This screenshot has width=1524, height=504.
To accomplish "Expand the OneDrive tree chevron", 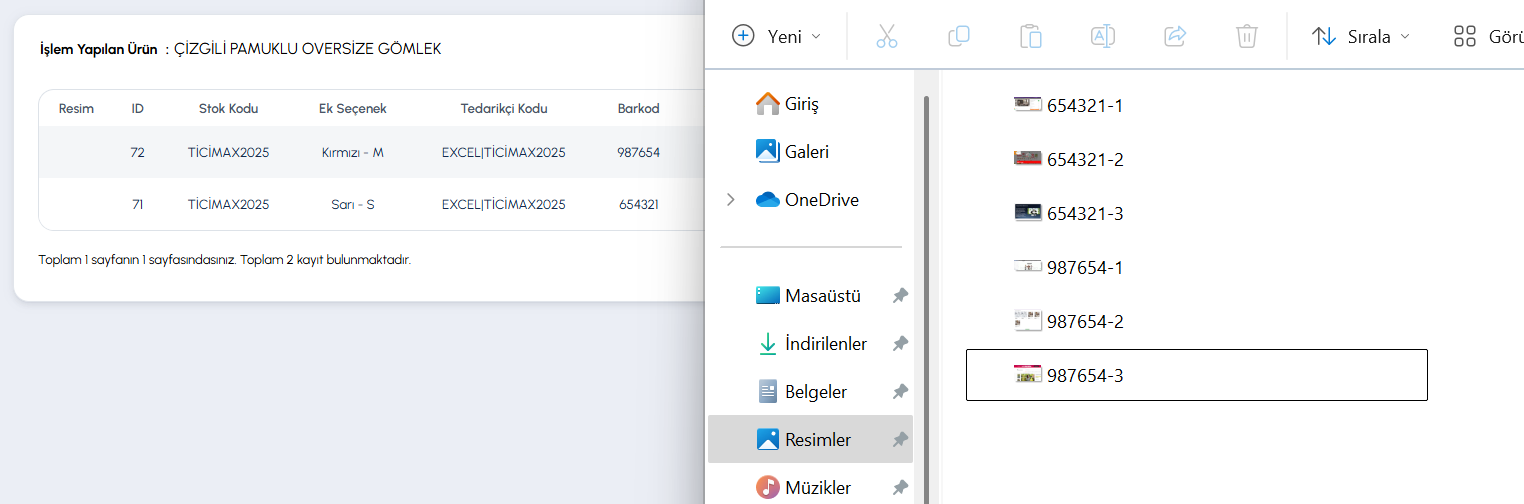I will pos(731,200).
